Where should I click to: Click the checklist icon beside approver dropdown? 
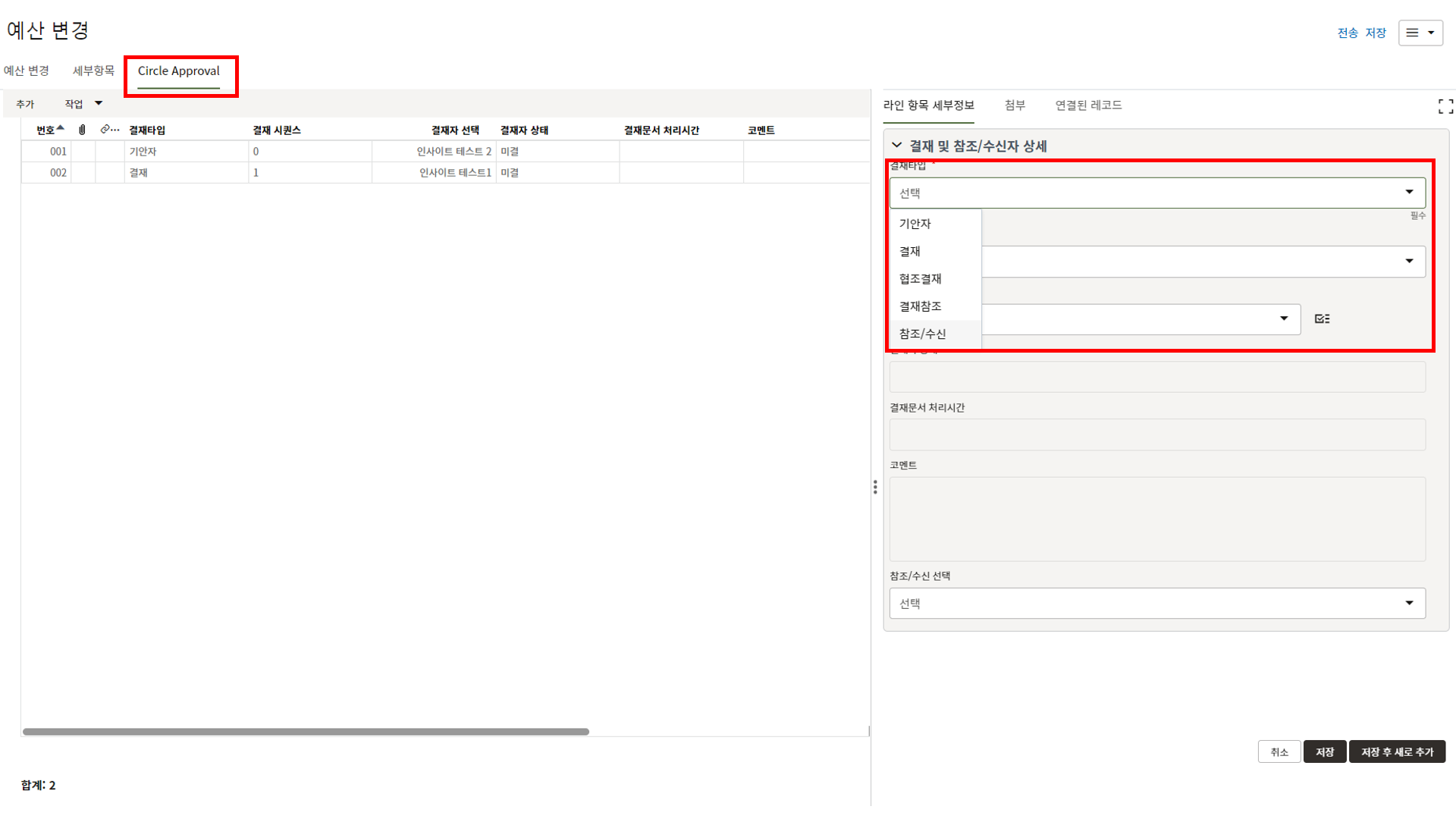tap(1322, 319)
